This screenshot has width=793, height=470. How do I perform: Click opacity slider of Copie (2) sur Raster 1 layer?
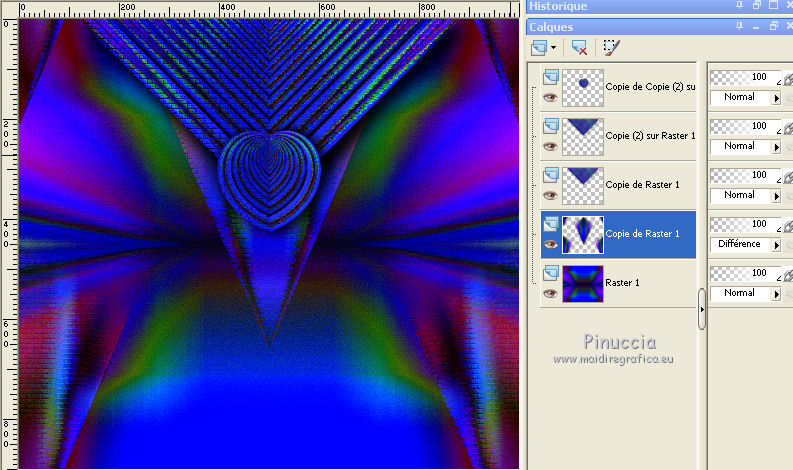[x=745, y=126]
